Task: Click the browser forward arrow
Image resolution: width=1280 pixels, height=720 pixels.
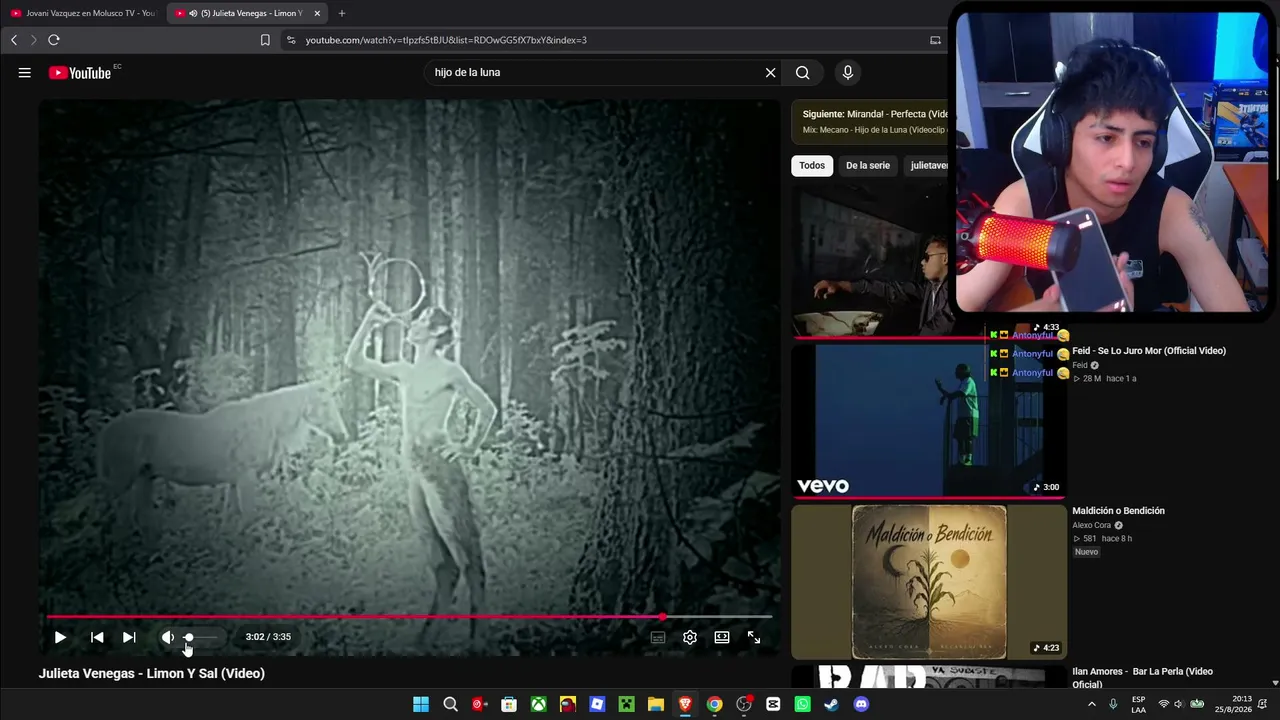Action: pos(33,40)
